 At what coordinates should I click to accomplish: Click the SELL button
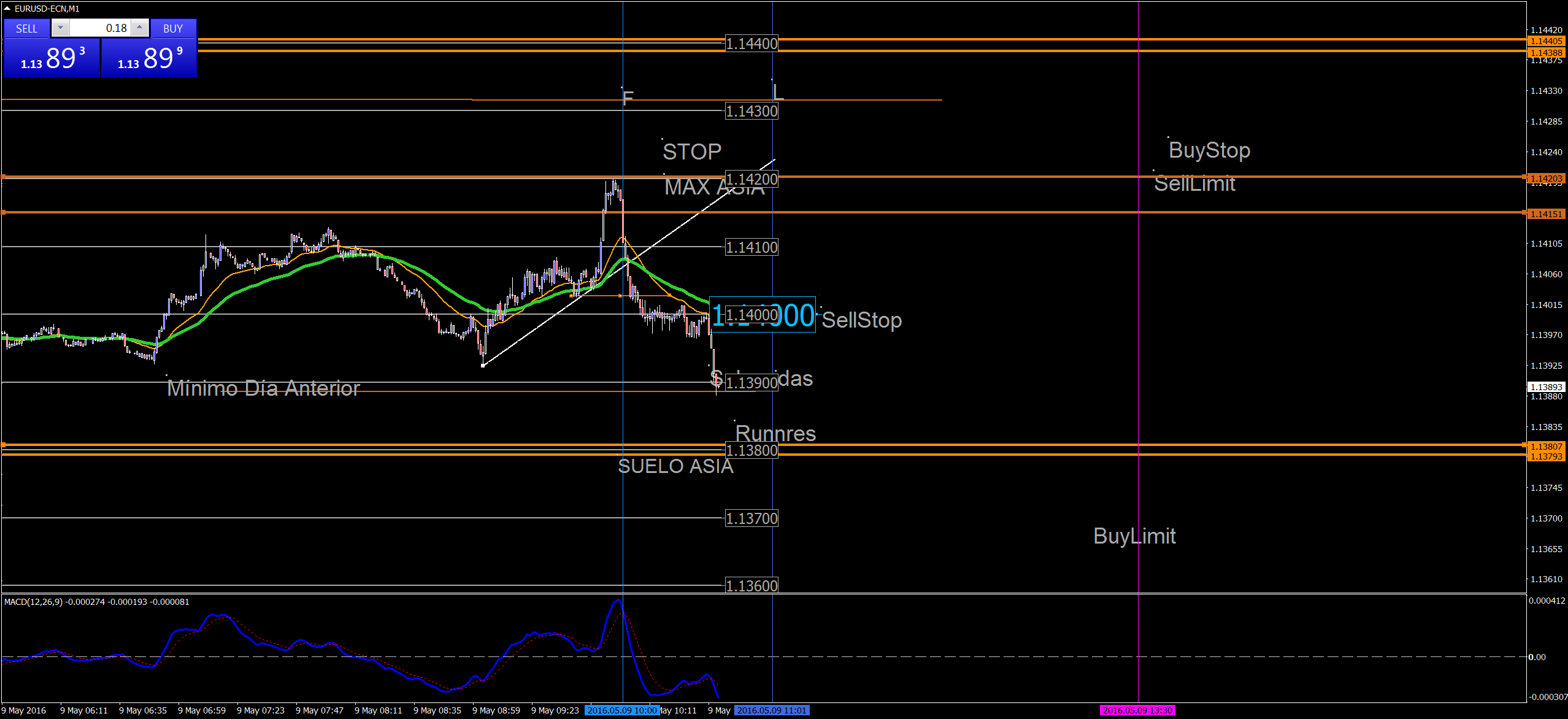pos(26,29)
